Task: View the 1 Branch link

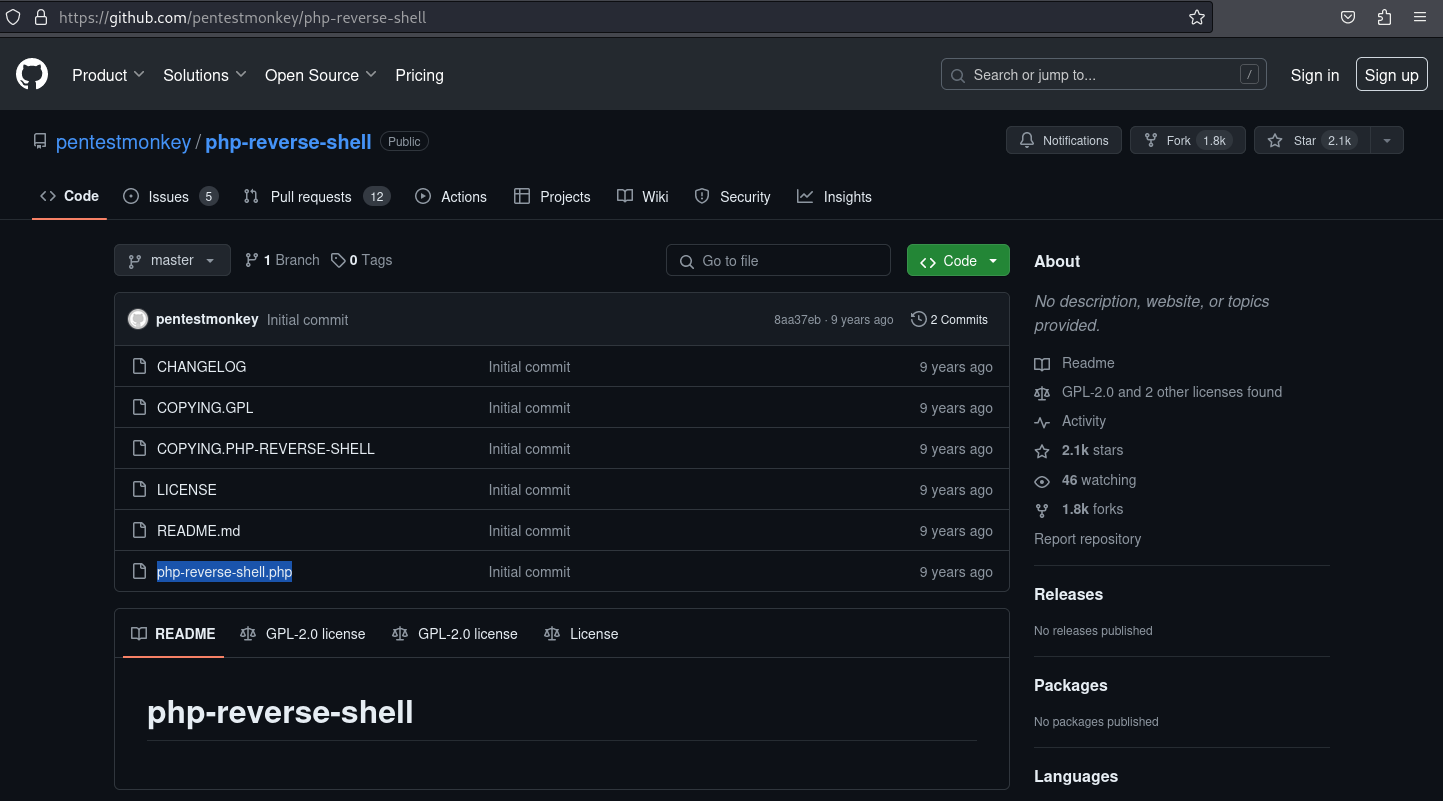Action: click(x=282, y=260)
